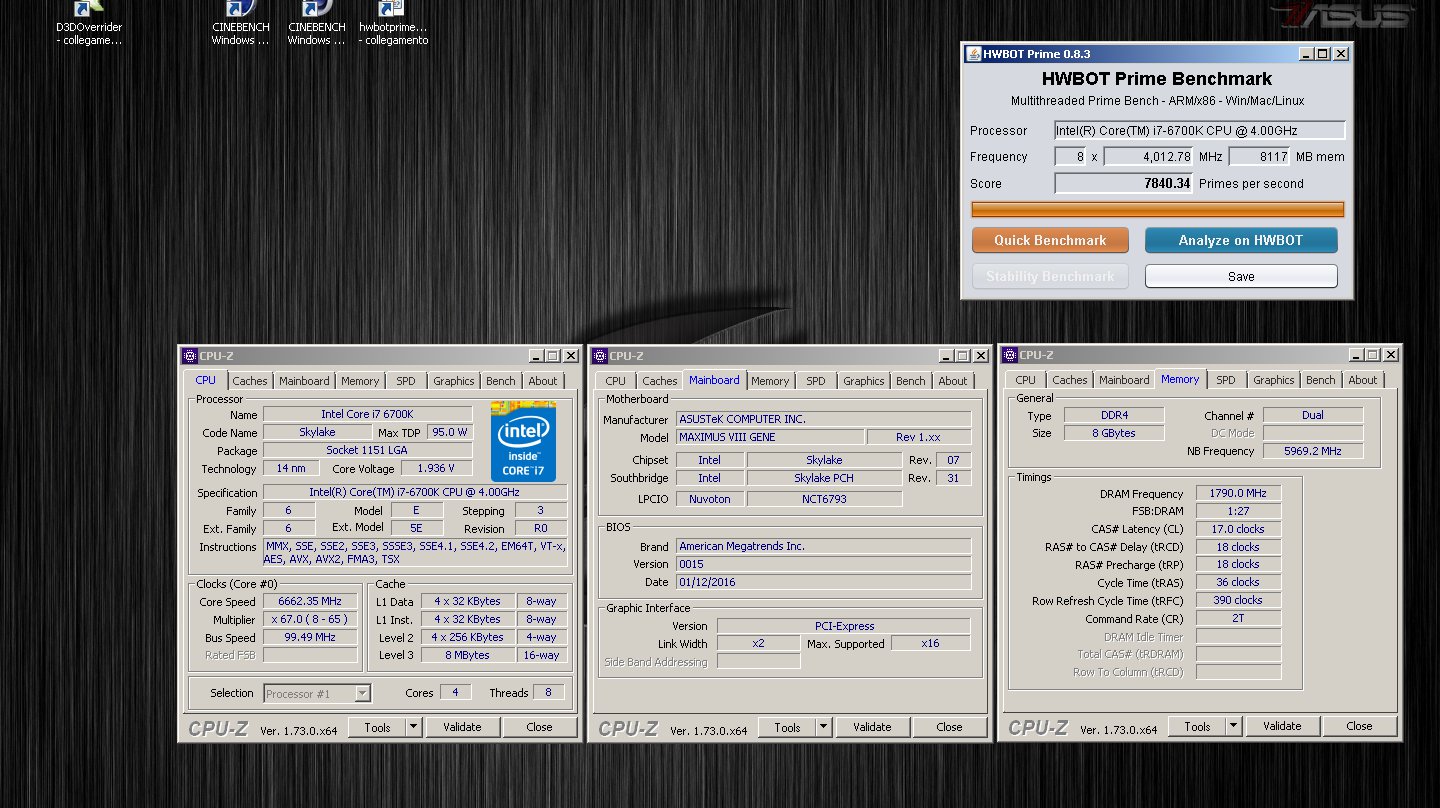The width and height of the screenshot is (1440, 808).
Task: Click Analyze on HWBOT button
Action: point(1240,240)
